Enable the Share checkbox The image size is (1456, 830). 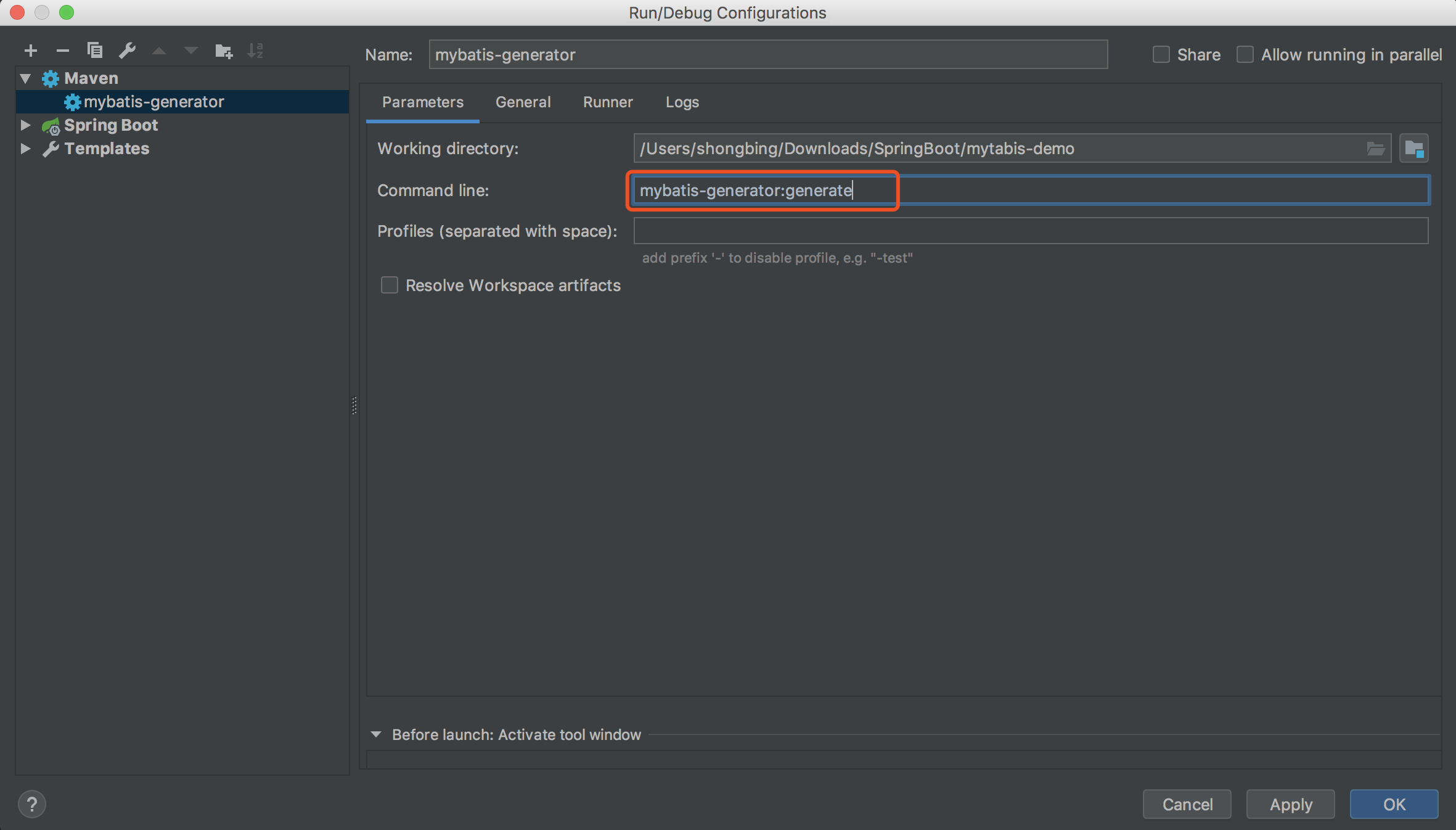point(1161,54)
